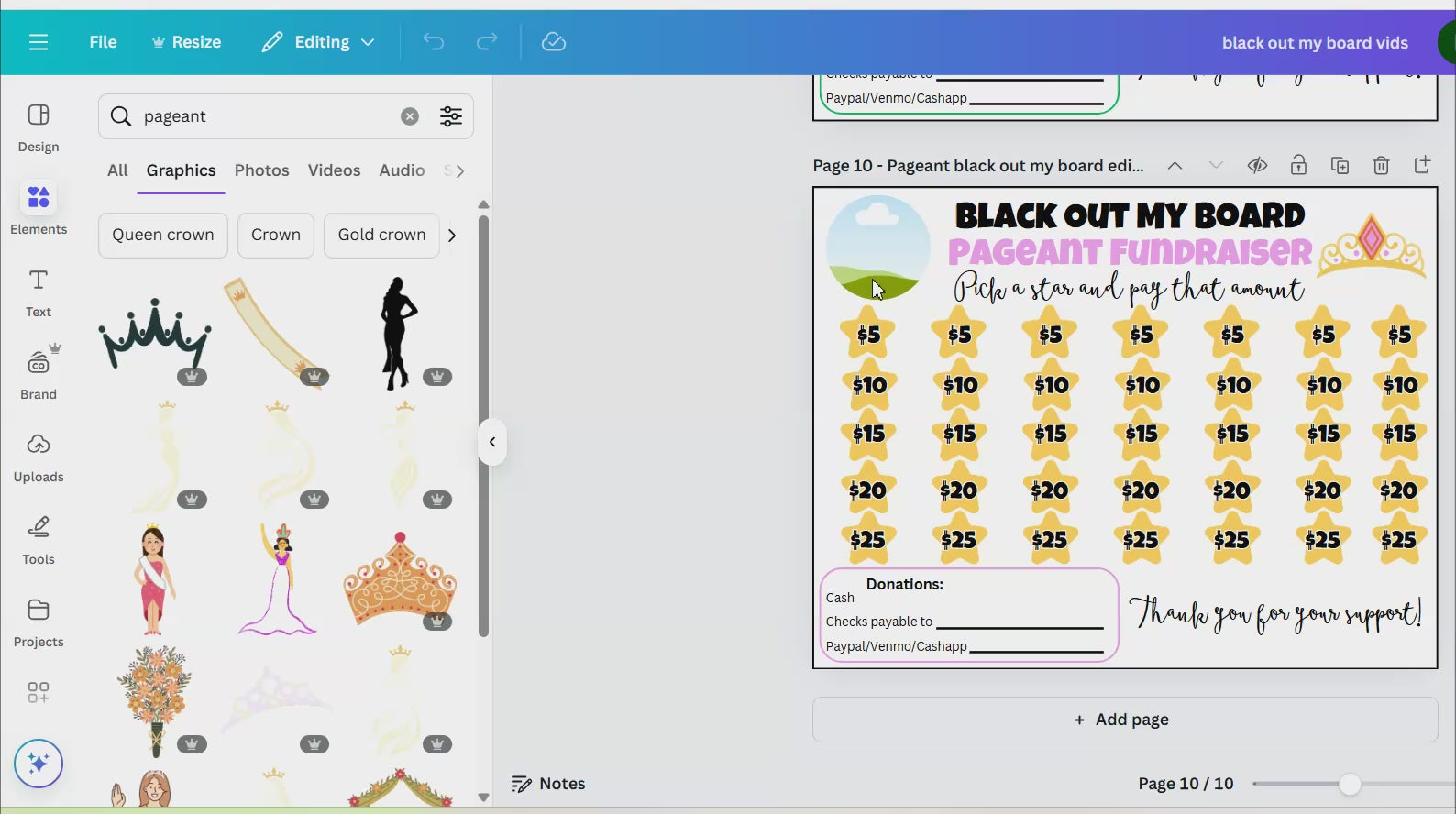This screenshot has height=814, width=1456.
Task: Clear the pageant search text
Action: pos(410,116)
